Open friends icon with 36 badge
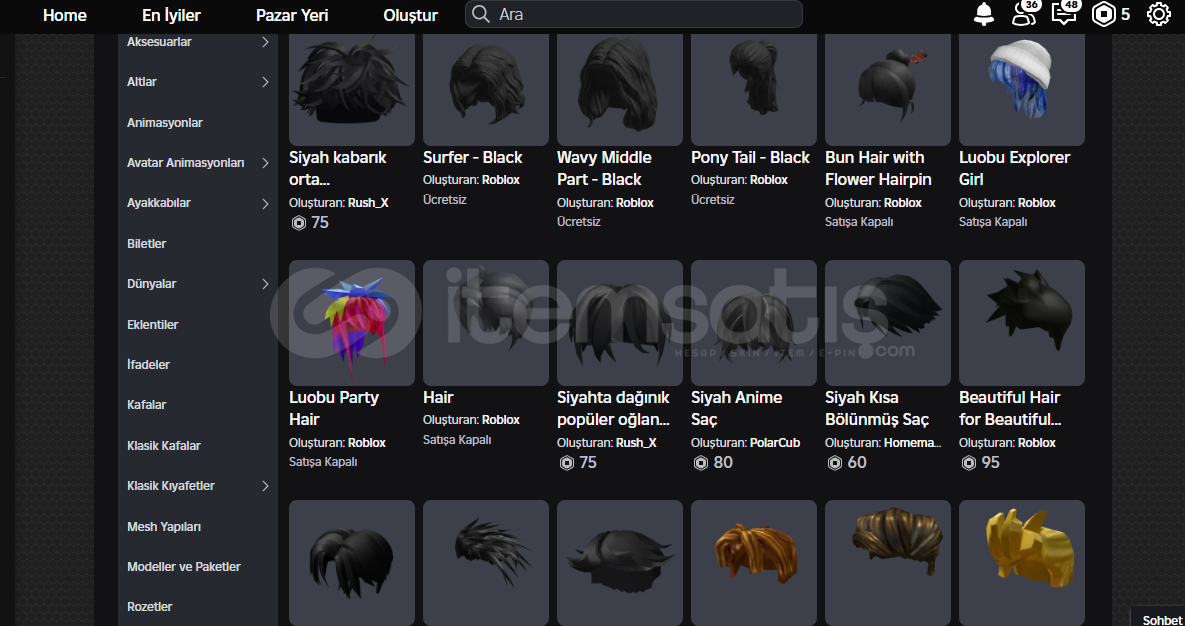Image resolution: width=1185 pixels, height=626 pixels. [1026, 14]
